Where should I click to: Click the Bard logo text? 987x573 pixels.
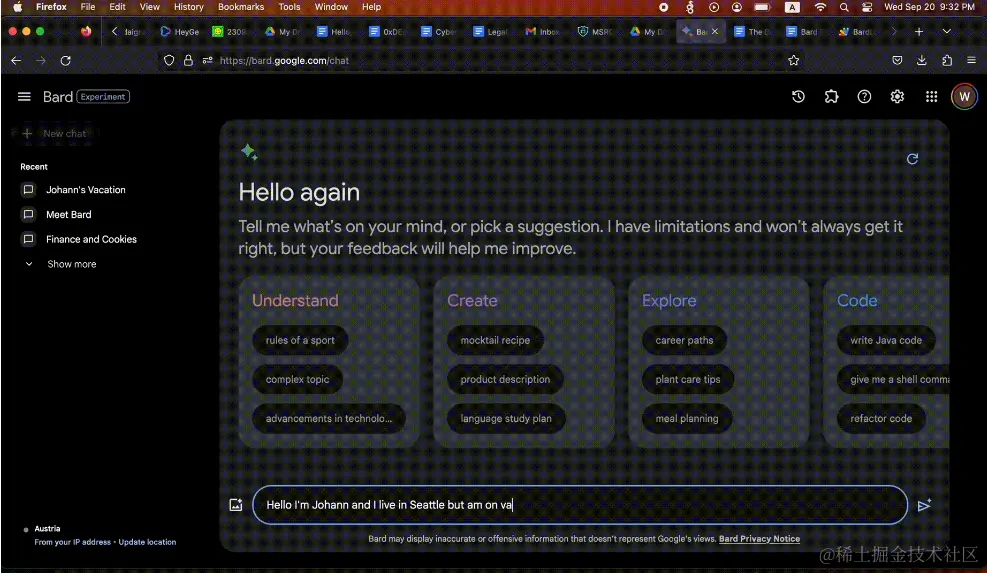58,96
